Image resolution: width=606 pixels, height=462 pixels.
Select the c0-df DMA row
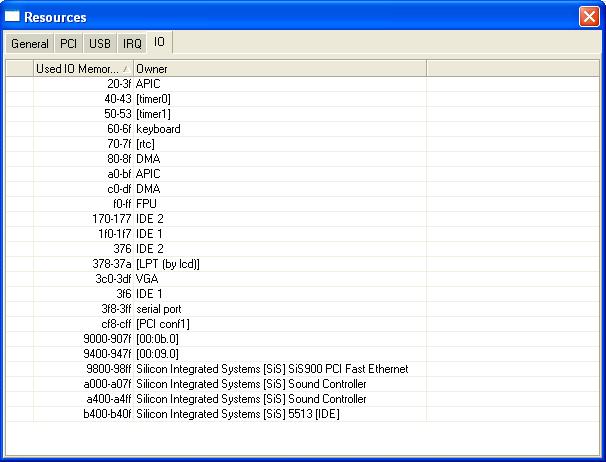[x=303, y=189]
